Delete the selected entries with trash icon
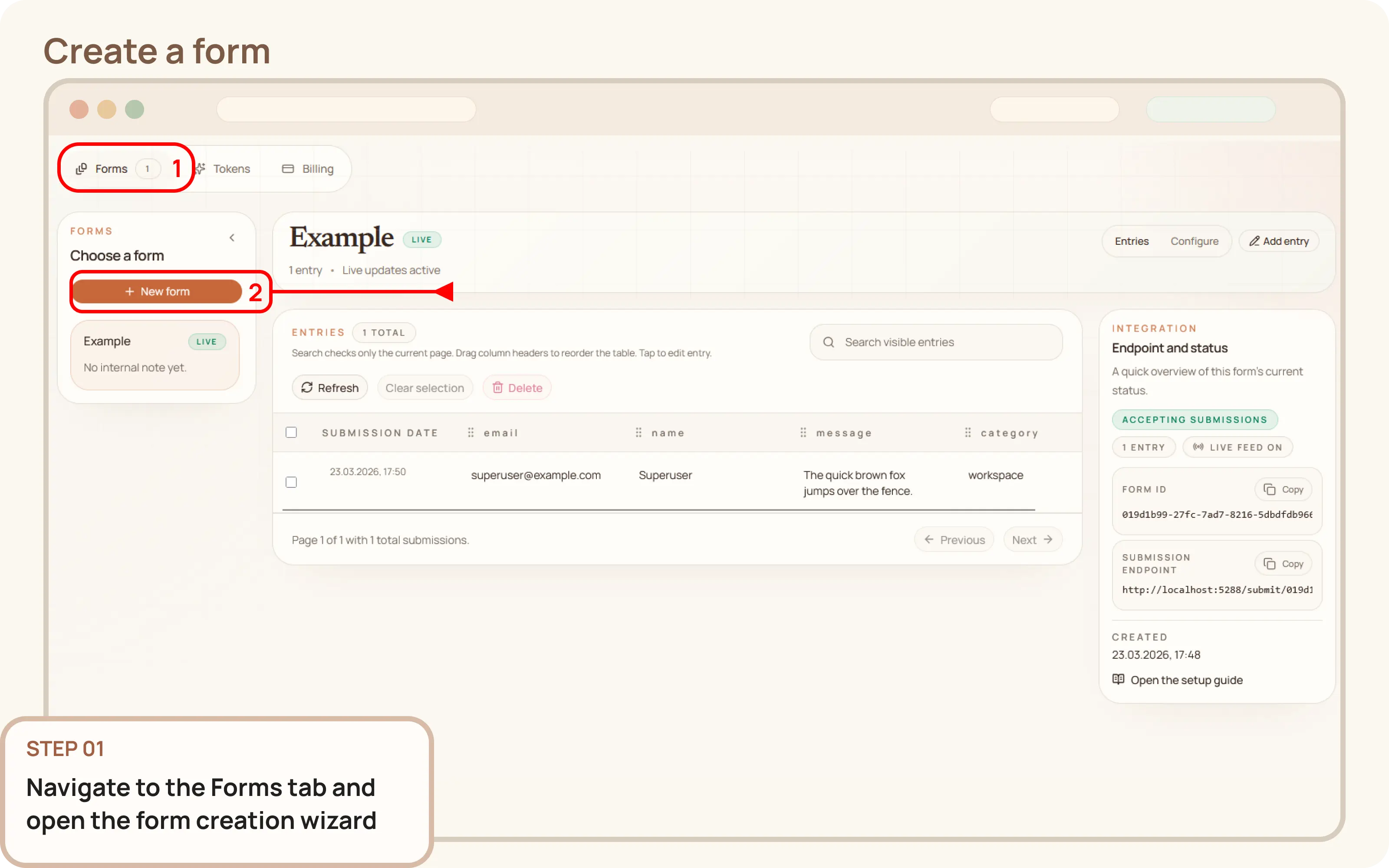The width and height of the screenshot is (1389, 868). pyautogui.click(x=498, y=387)
